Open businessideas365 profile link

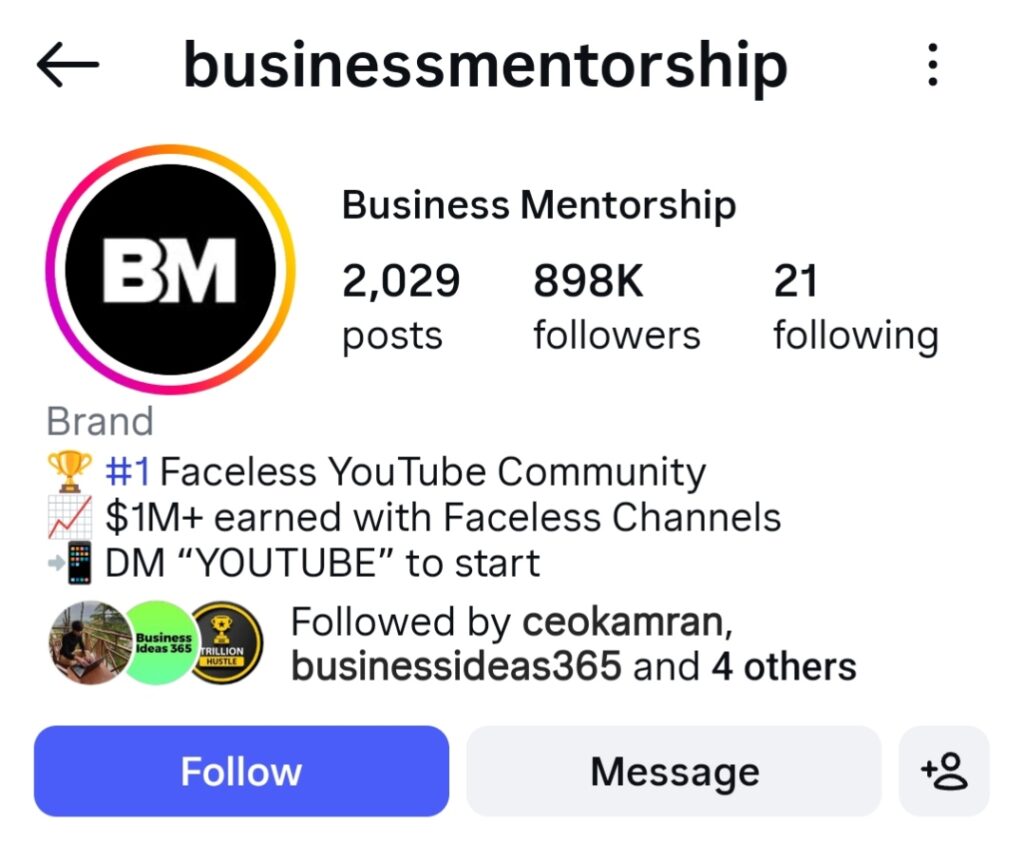point(457,666)
